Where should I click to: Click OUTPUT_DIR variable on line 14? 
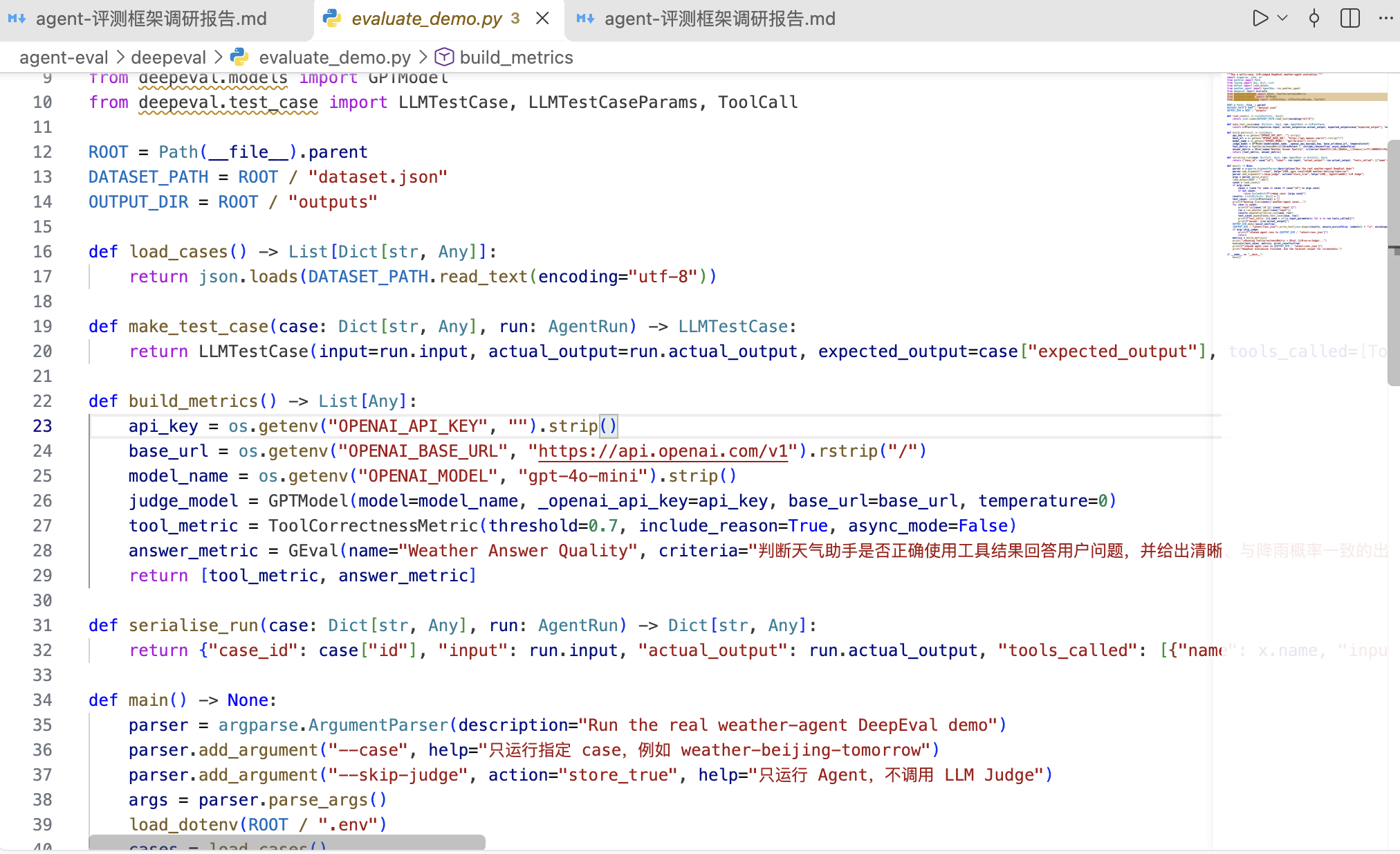[x=138, y=202]
